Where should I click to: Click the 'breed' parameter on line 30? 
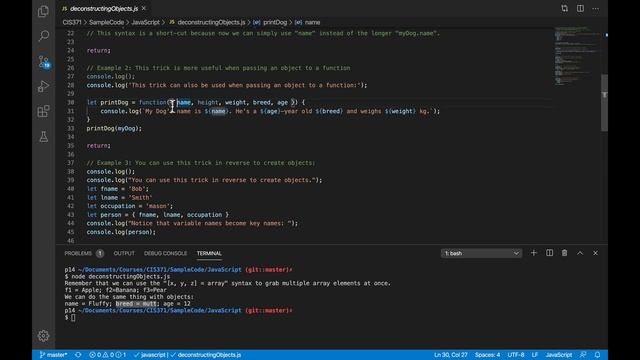click(261, 102)
